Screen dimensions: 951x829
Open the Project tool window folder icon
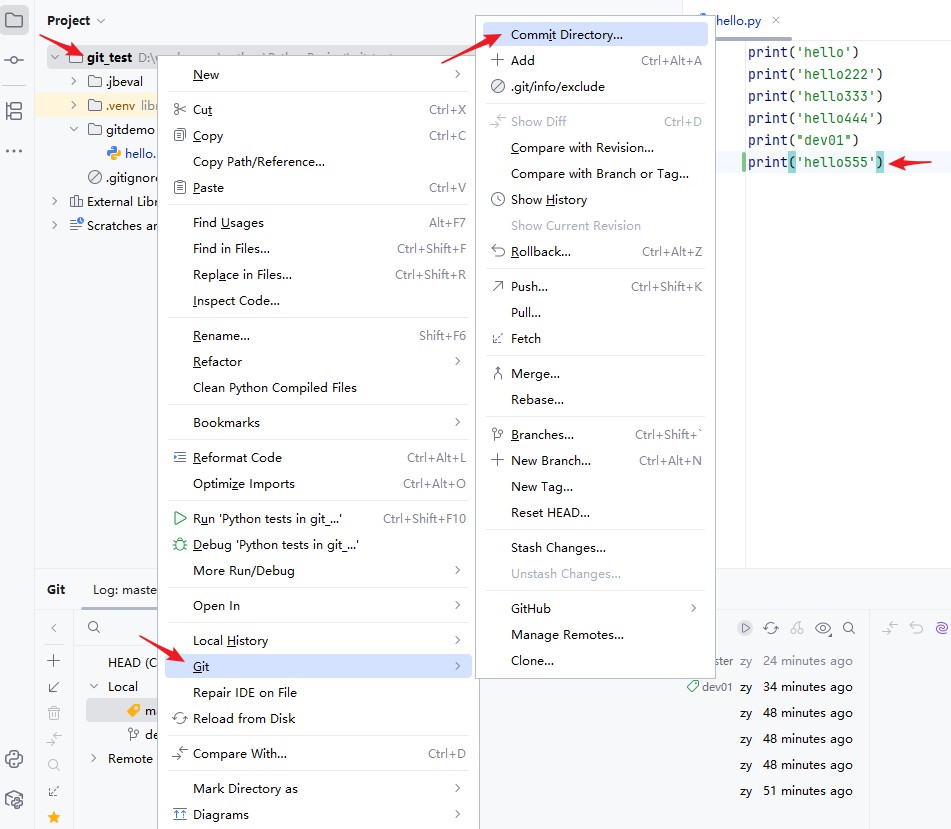click(x=14, y=20)
